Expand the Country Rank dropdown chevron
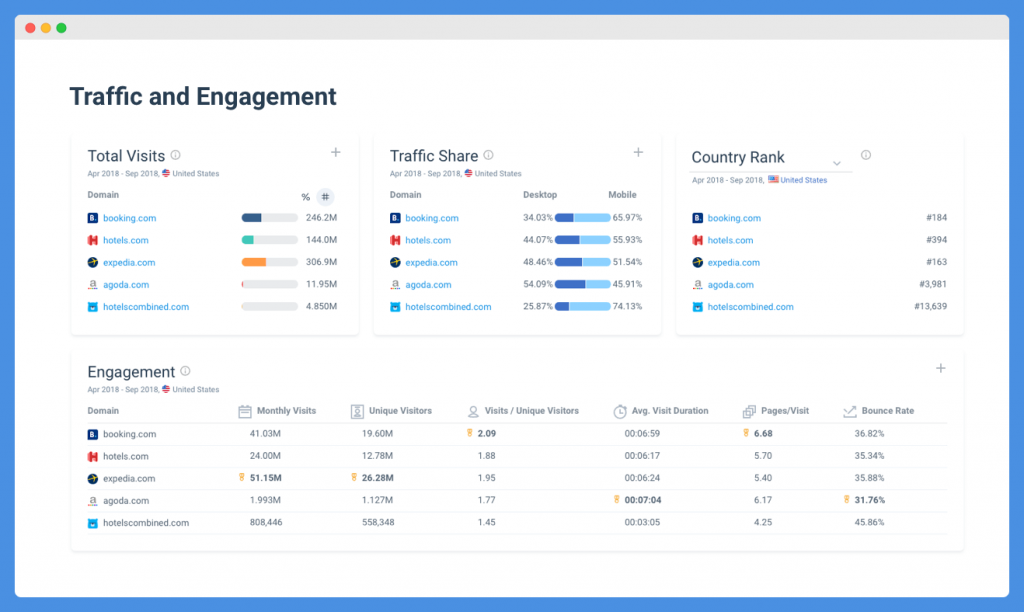This screenshot has width=1024, height=612. tap(837, 163)
